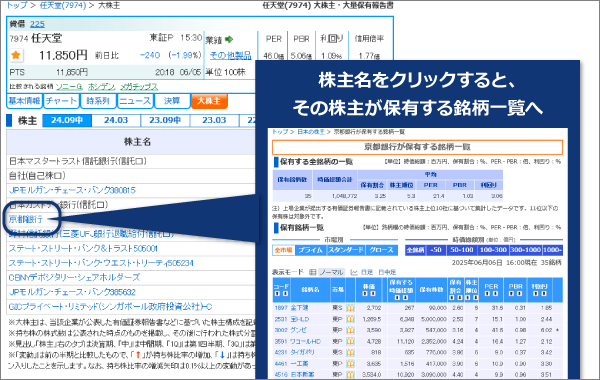
Task: Open the チャート tab
Action: 61,101
